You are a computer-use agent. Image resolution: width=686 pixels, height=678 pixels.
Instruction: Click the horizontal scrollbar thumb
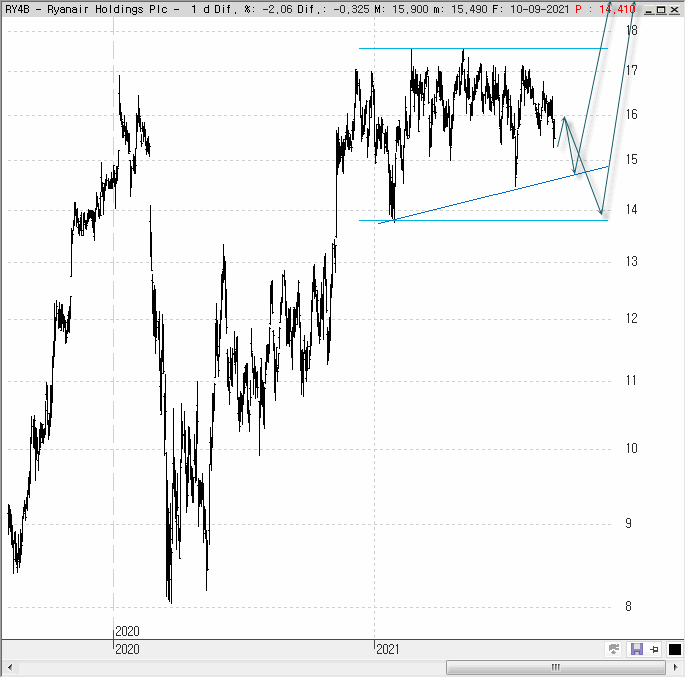[x=556, y=668]
